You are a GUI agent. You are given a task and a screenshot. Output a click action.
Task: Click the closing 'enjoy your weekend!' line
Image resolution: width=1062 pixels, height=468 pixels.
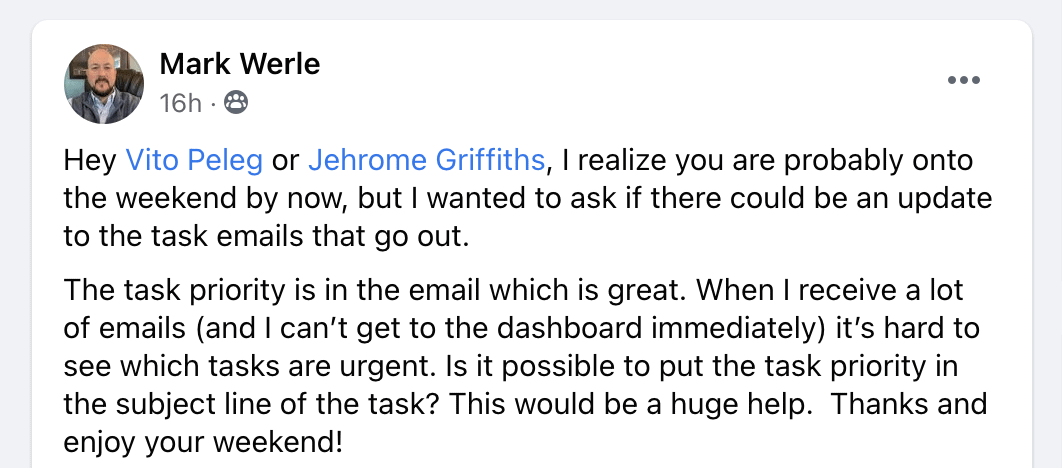[203, 440]
